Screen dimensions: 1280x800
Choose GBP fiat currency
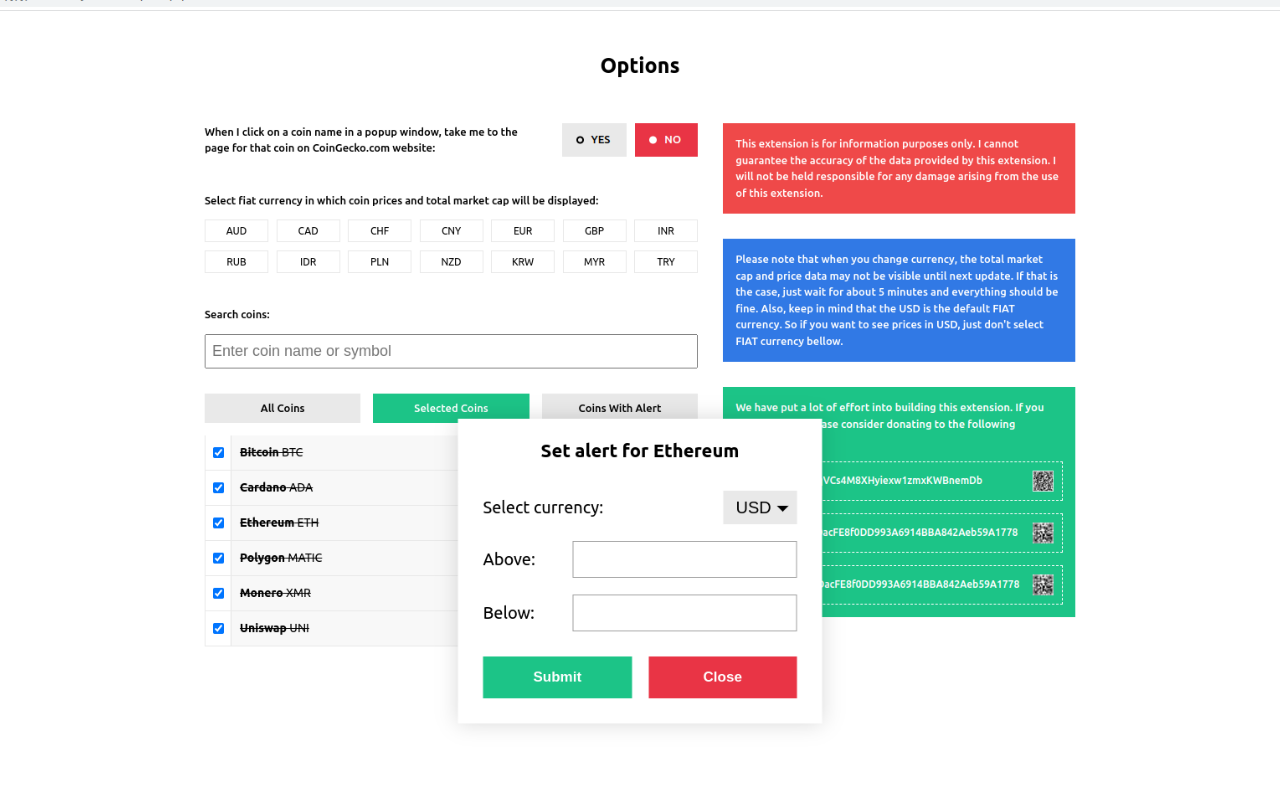click(x=595, y=231)
